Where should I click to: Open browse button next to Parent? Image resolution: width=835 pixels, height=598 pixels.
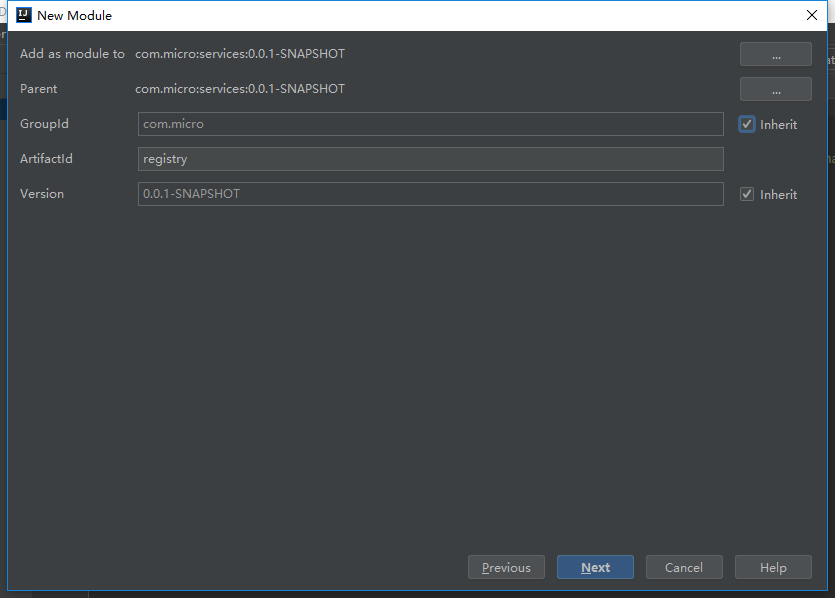click(x=775, y=89)
